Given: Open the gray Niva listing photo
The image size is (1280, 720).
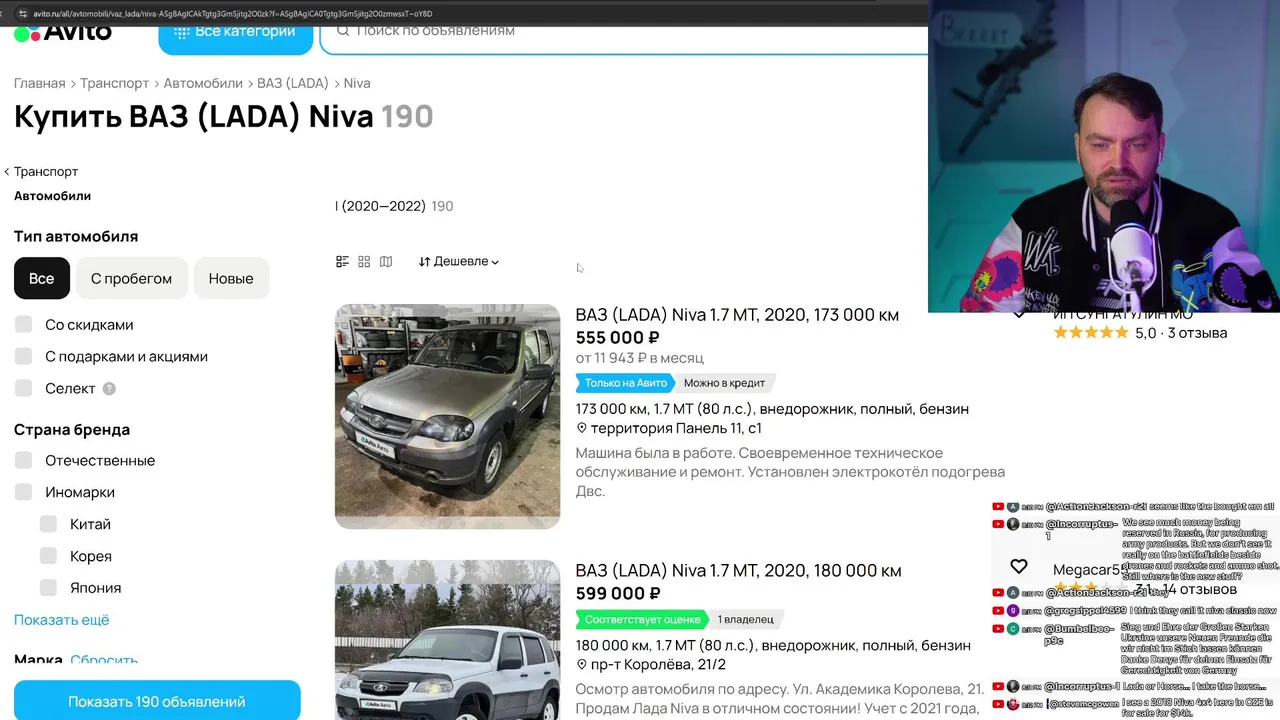Looking at the screenshot, I should [447, 416].
